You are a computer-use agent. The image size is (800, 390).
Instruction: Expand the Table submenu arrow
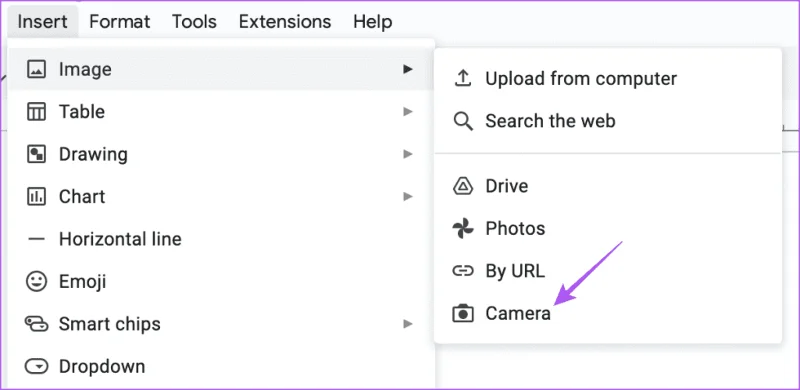[x=407, y=111]
